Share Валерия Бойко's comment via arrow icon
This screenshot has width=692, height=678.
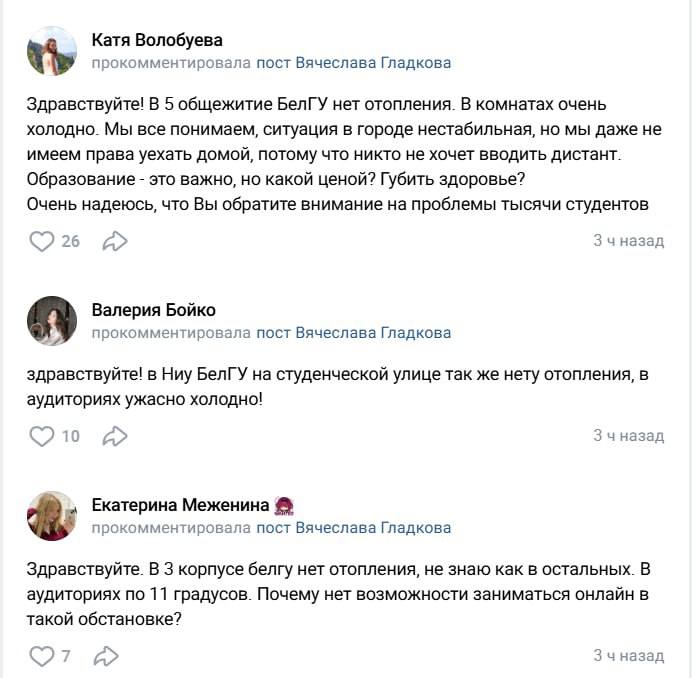115,436
